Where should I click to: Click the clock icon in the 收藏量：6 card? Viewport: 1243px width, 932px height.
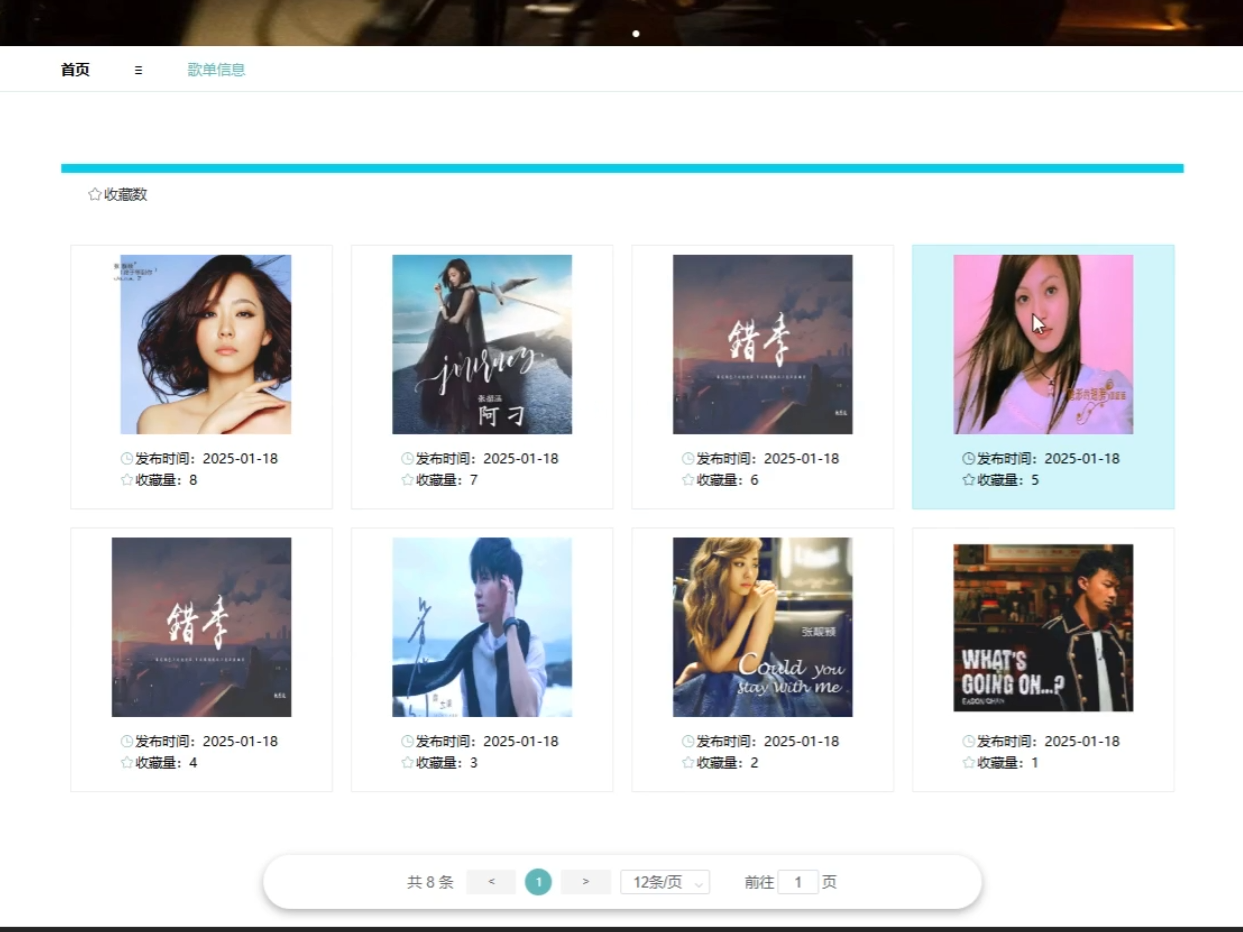point(688,459)
